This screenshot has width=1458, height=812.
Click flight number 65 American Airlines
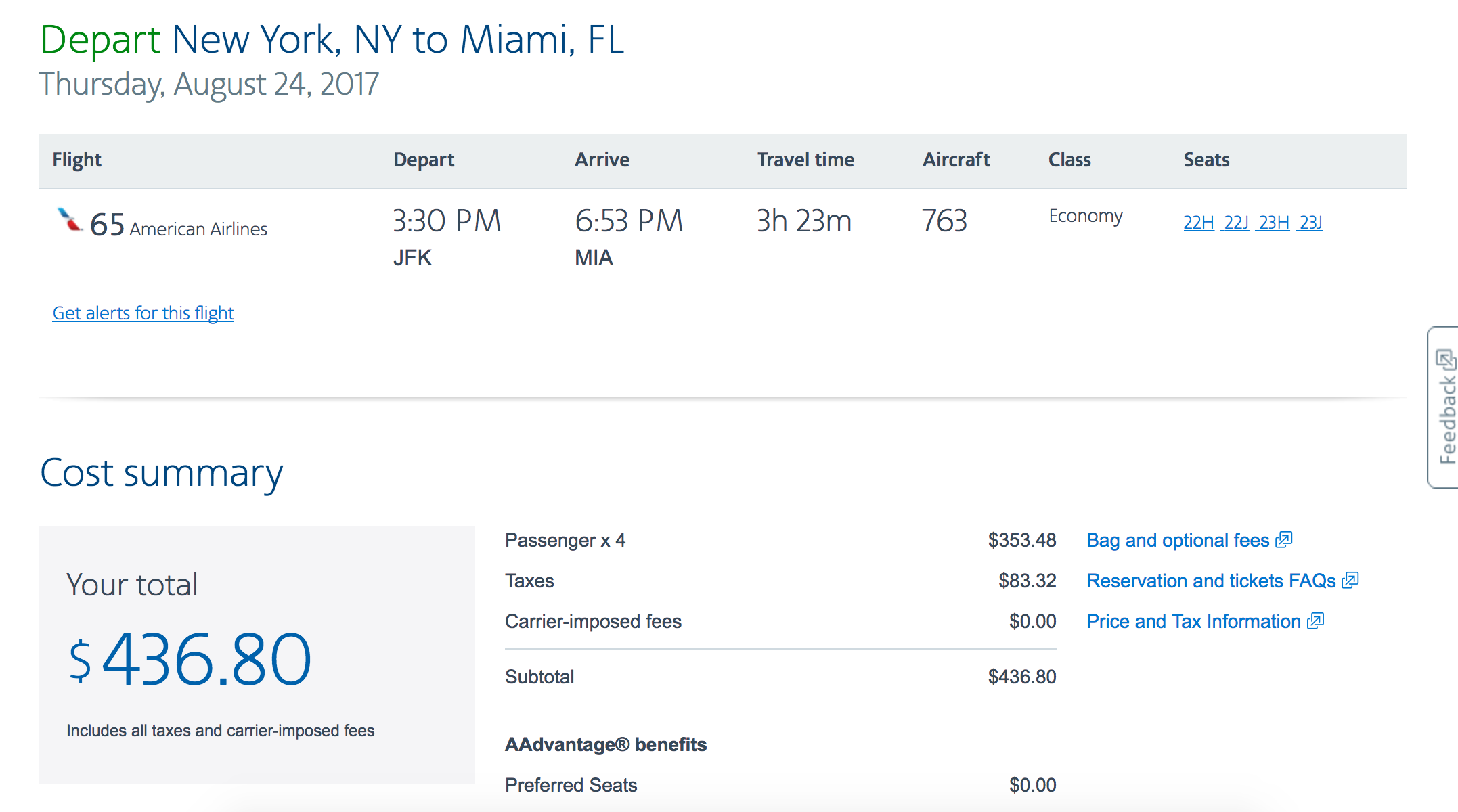click(x=179, y=225)
